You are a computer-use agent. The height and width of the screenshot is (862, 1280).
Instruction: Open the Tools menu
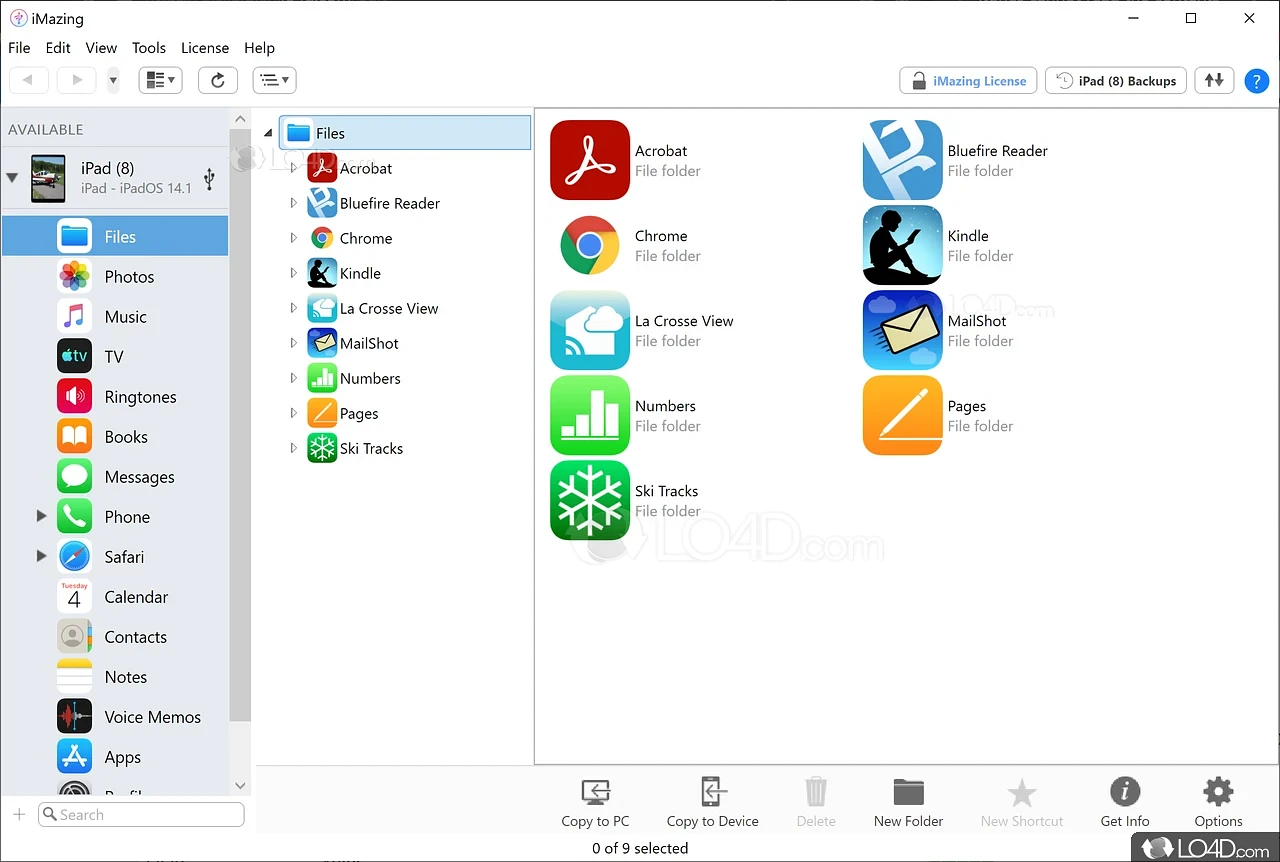click(149, 48)
